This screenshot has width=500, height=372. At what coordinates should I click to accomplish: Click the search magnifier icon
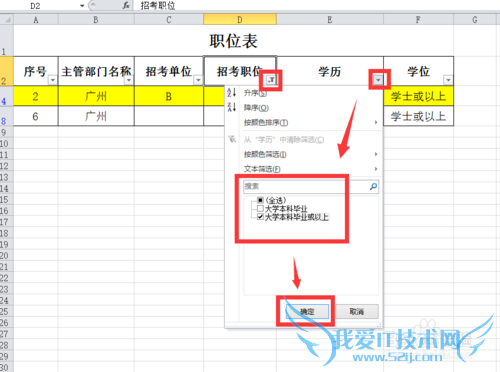[373, 186]
